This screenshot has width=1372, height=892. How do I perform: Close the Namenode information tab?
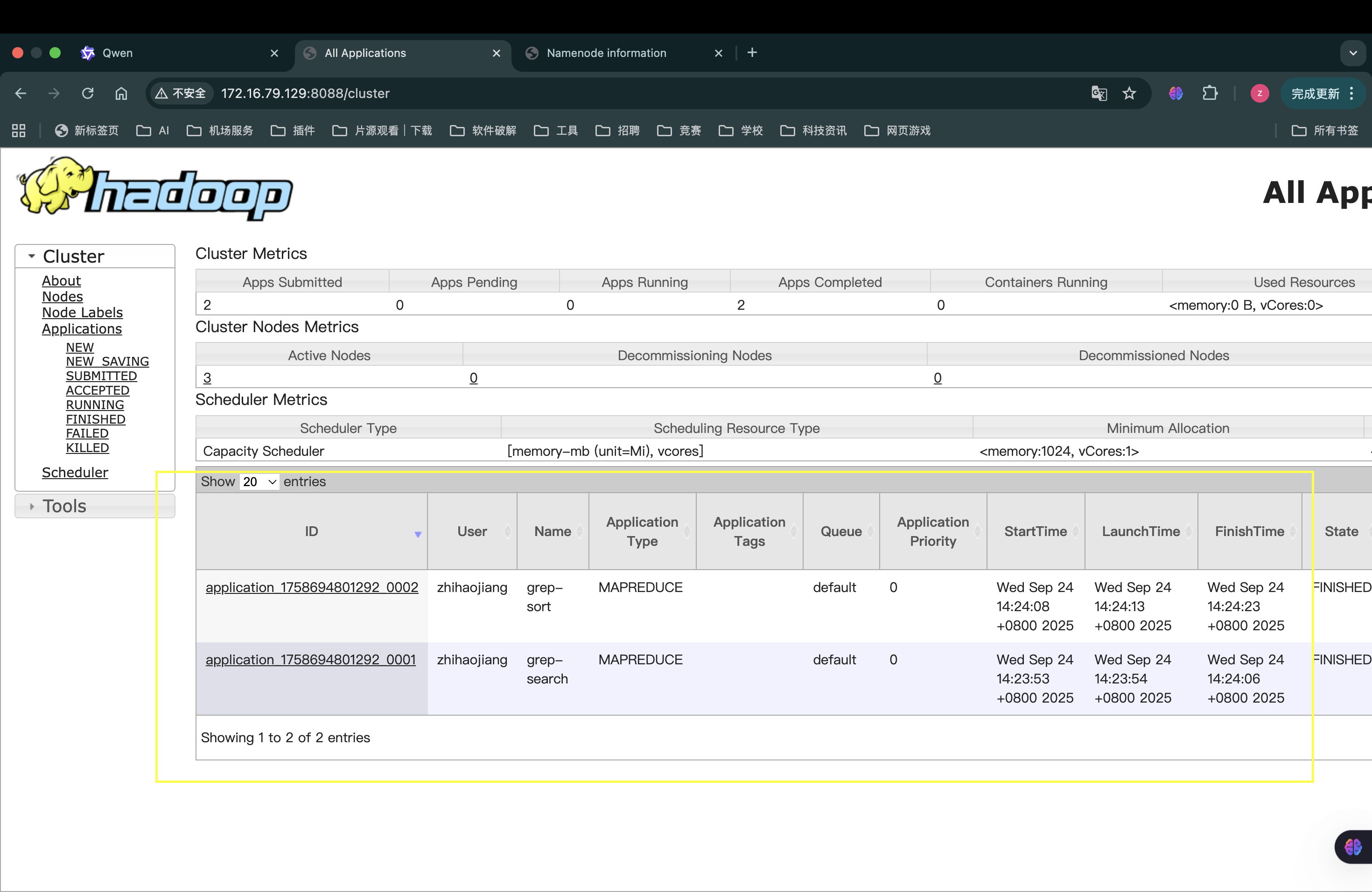click(x=719, y=53)
